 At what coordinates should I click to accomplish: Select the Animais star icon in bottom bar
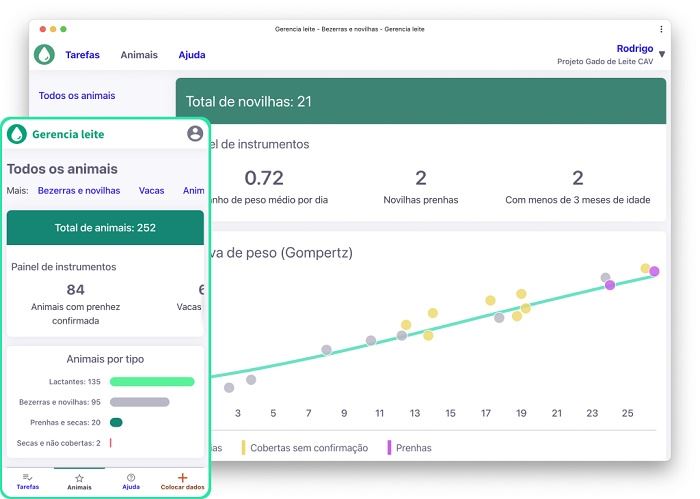(79, 478)
